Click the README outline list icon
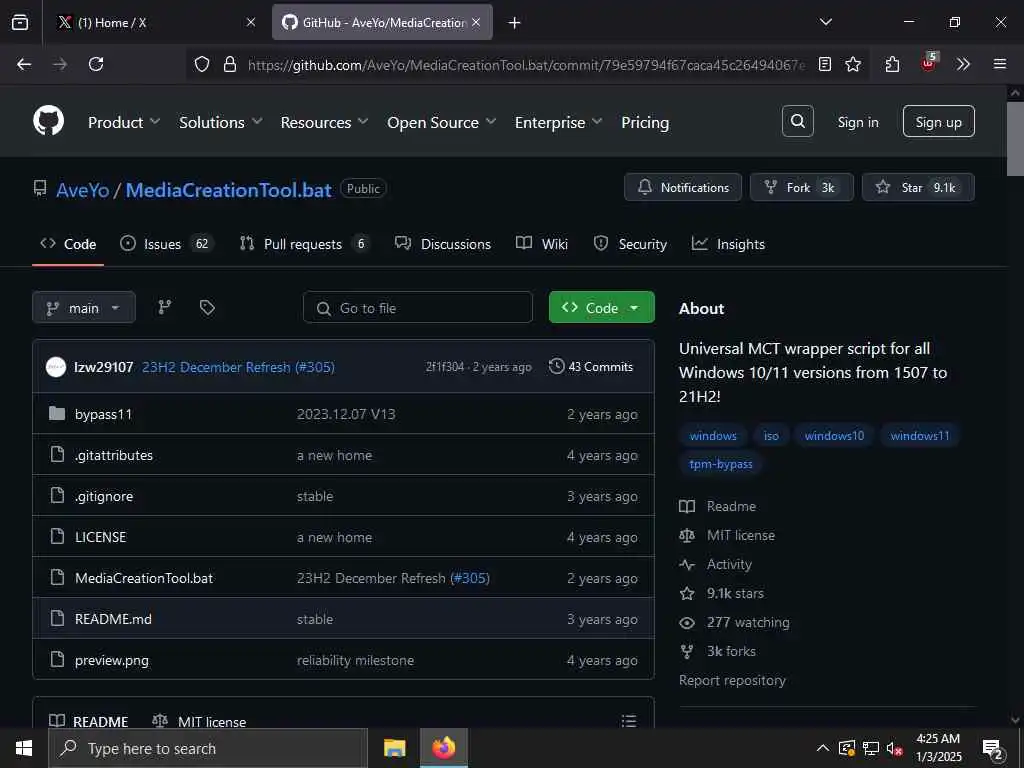 [629, 720]
